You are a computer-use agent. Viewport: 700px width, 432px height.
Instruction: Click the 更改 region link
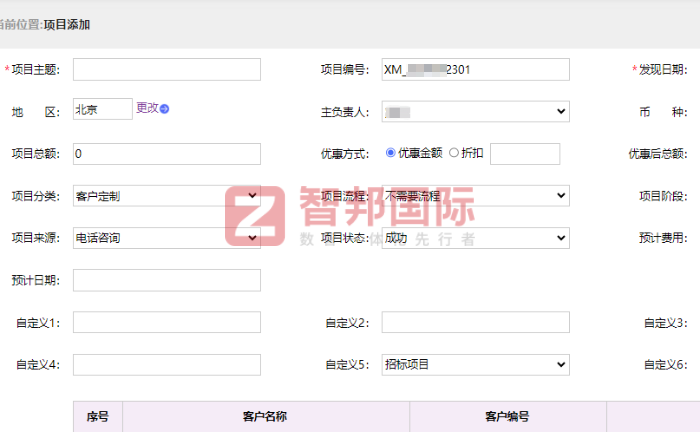(147, 108)
